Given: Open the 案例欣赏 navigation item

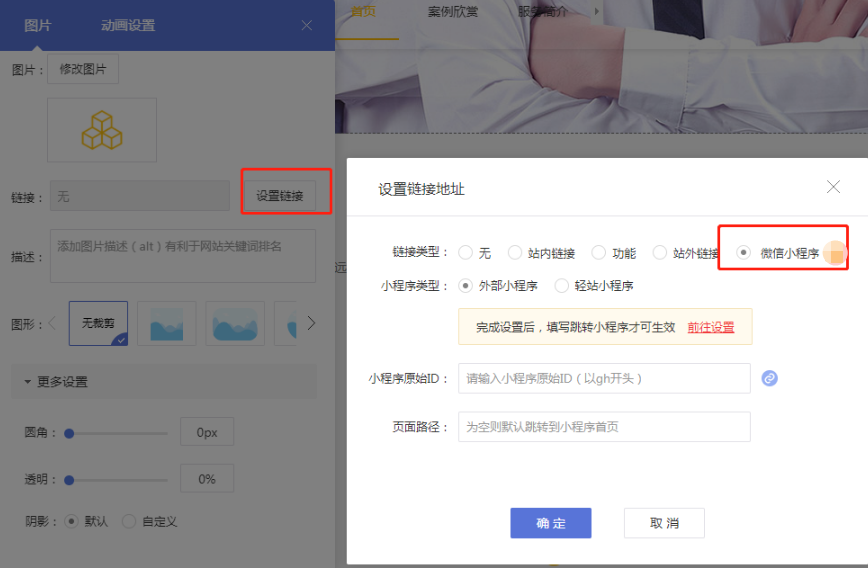Looking at the screenshot, I should 453,12.
